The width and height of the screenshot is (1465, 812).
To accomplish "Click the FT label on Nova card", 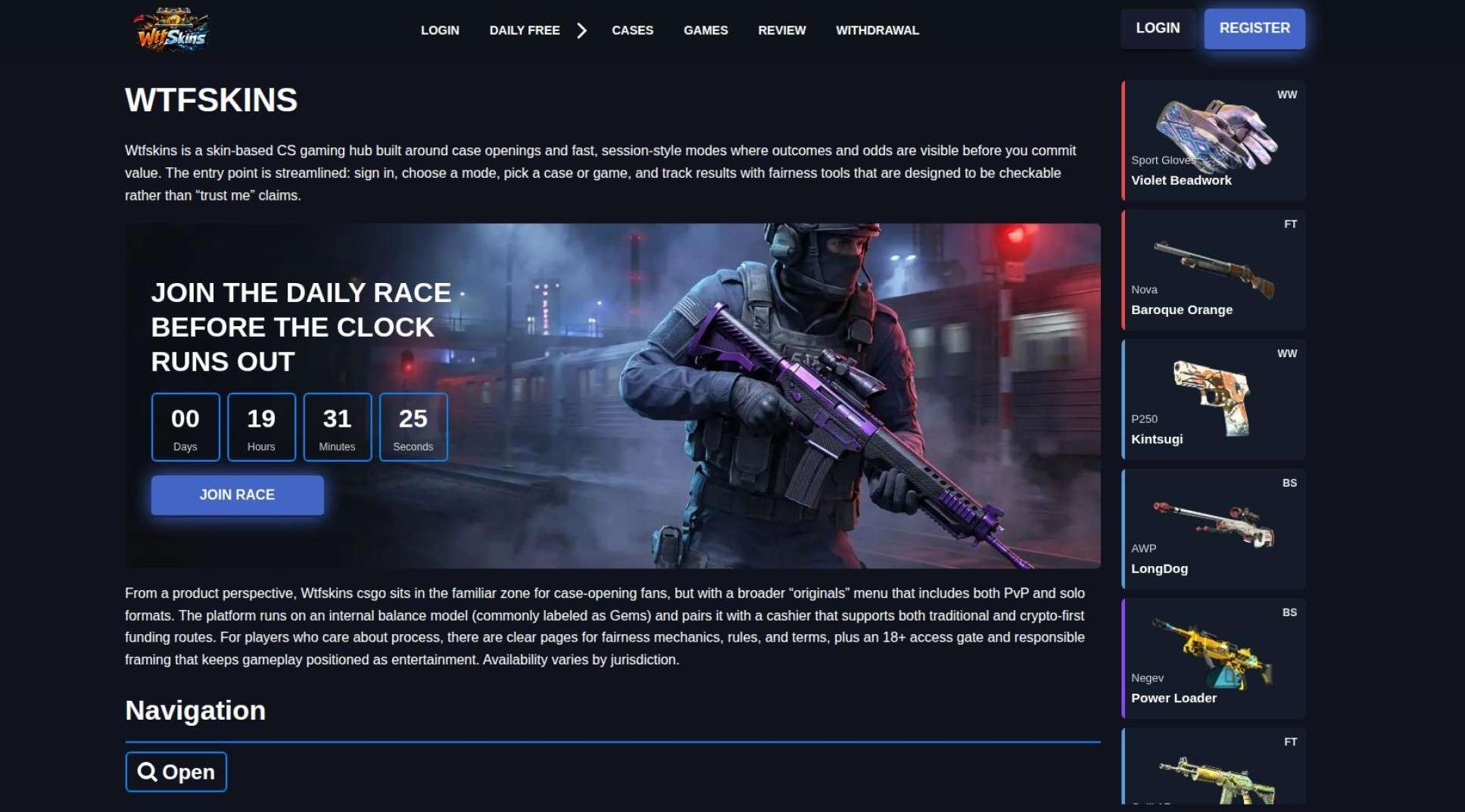I will tap(1290, 224).
